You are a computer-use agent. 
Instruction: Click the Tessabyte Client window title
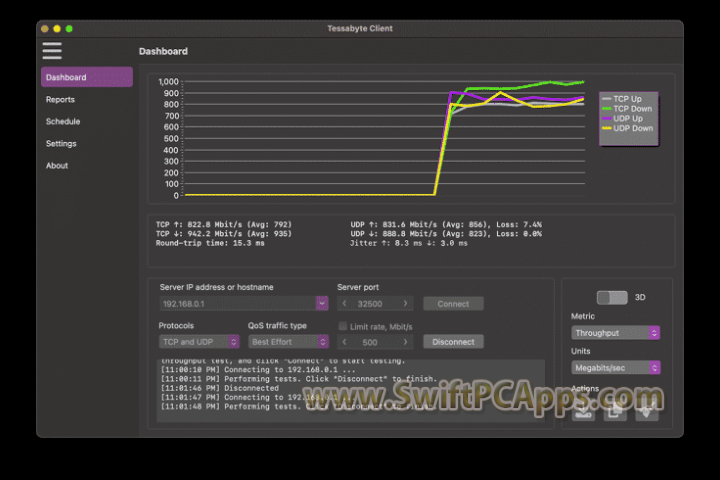(360, 28)
